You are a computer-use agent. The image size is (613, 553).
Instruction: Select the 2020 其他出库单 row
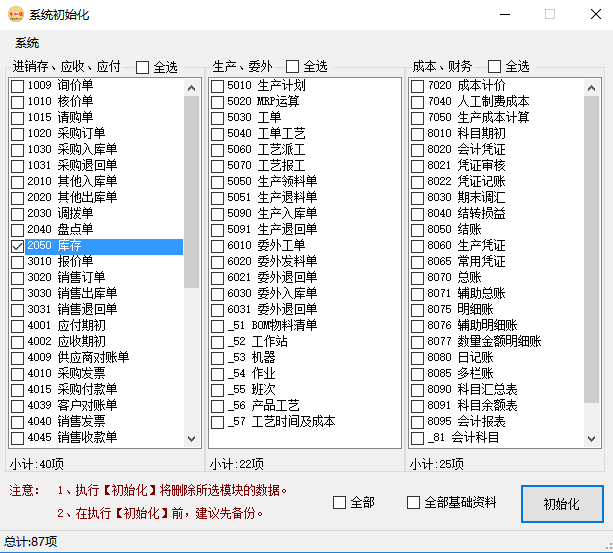pyautogui.click(x=97, y=198)
